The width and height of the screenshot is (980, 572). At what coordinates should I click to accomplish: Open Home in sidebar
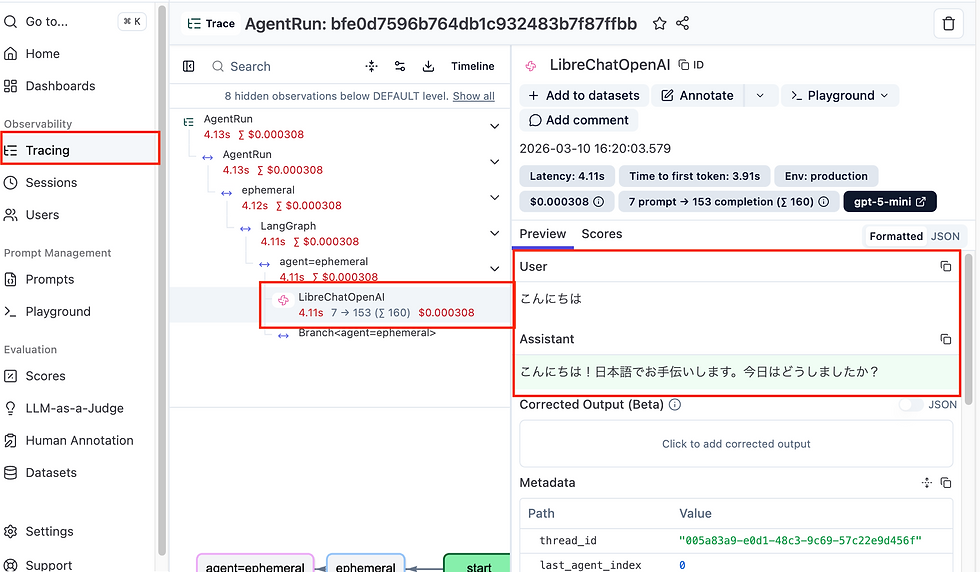[42, 54]
